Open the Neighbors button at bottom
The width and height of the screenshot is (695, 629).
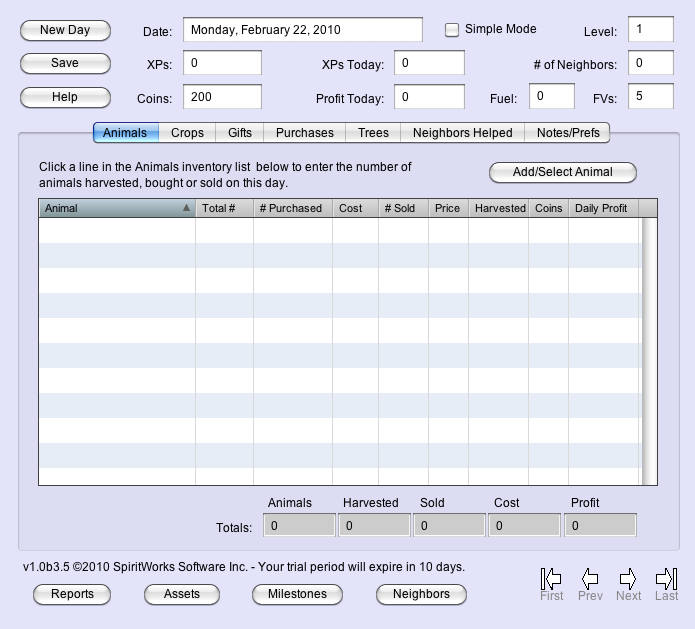tap(421, 594)
